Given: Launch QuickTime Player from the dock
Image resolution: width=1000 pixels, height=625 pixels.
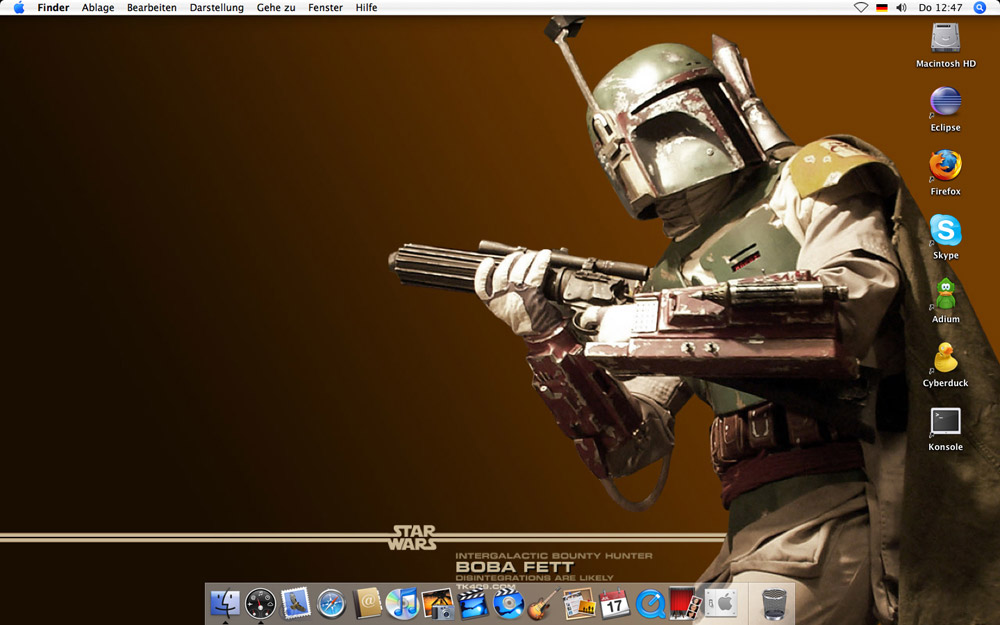Looking at the screenshot, I should pos(650,603).
